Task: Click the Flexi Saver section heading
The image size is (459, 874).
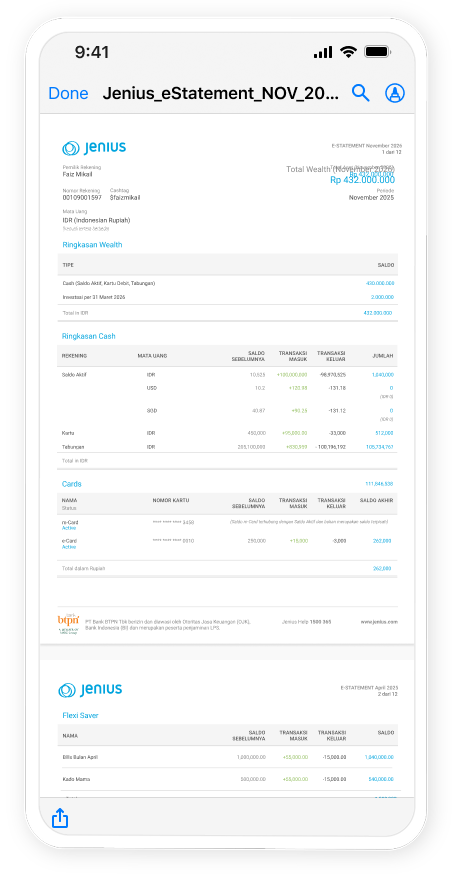Action: [80, 715]
